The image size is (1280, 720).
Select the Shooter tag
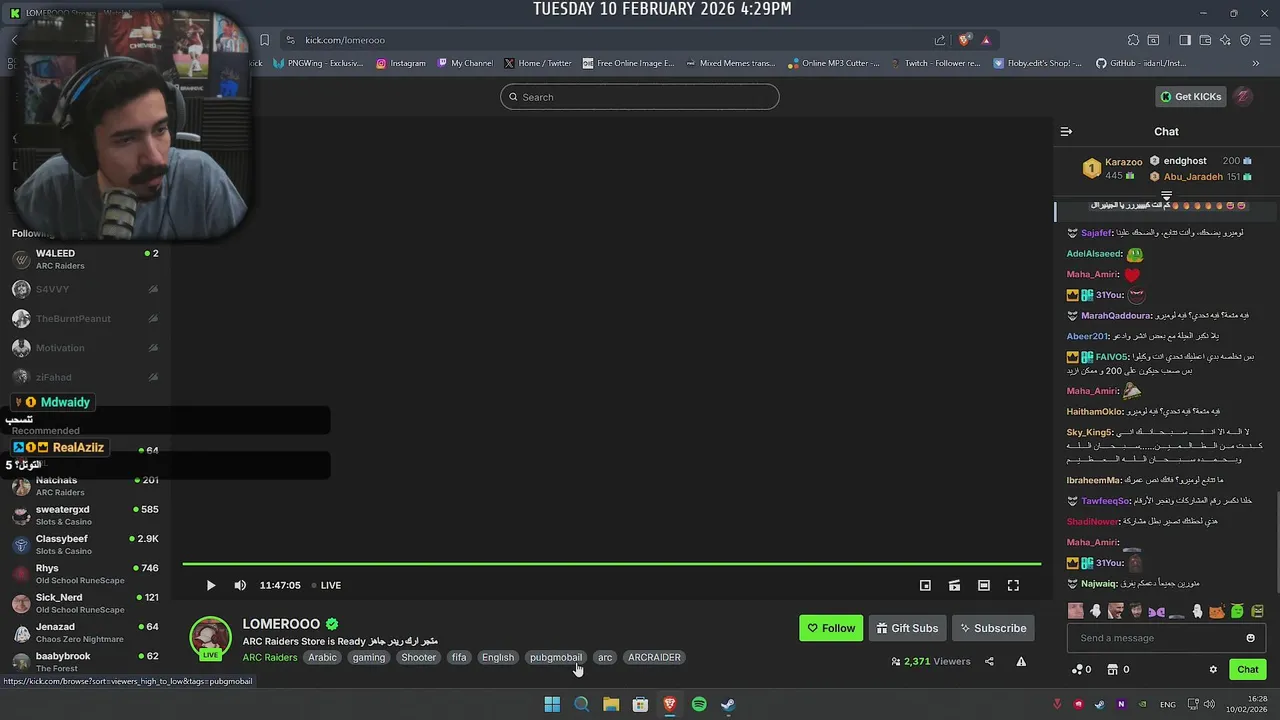click(418, 657)
